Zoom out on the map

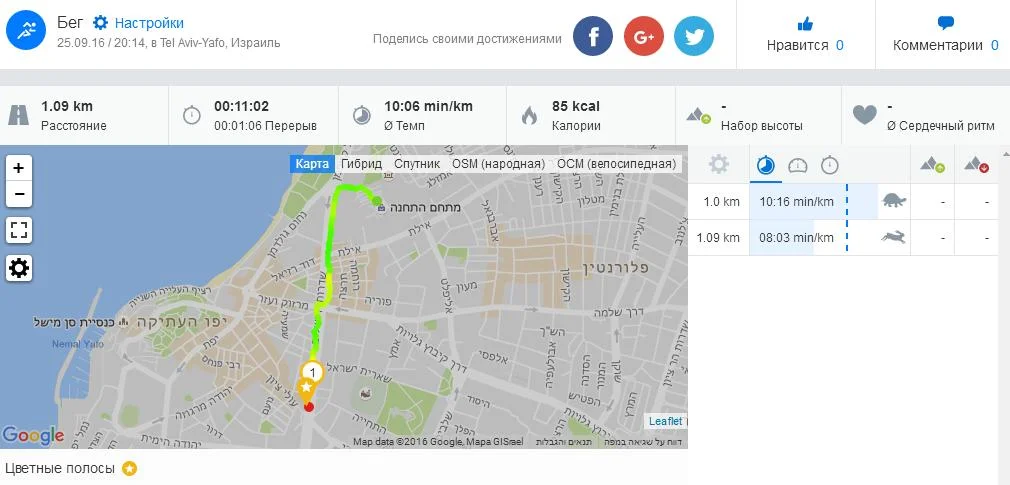pos(19,194)
